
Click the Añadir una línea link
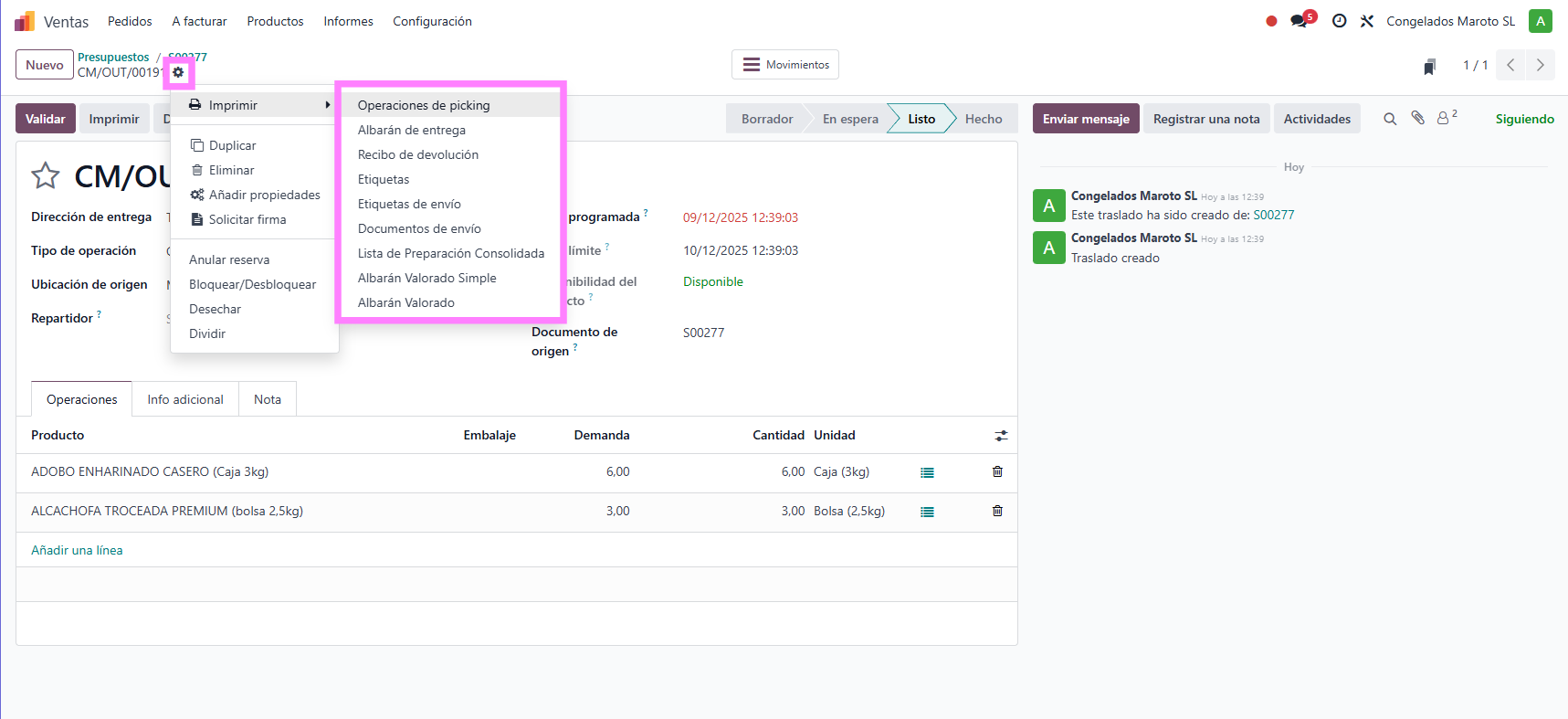tap(77, 550)
